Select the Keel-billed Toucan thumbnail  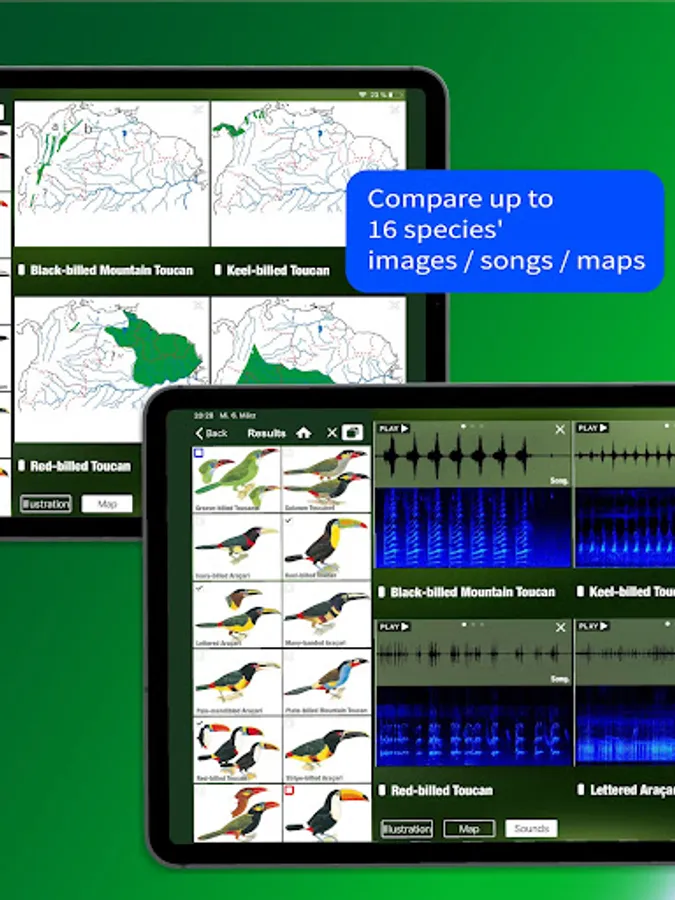[327, 547]
